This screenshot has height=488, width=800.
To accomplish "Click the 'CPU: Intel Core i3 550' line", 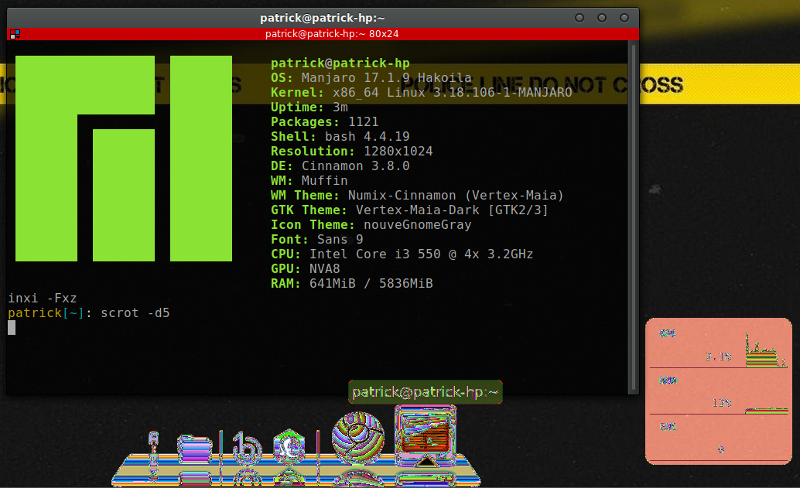I will (402, 254).
